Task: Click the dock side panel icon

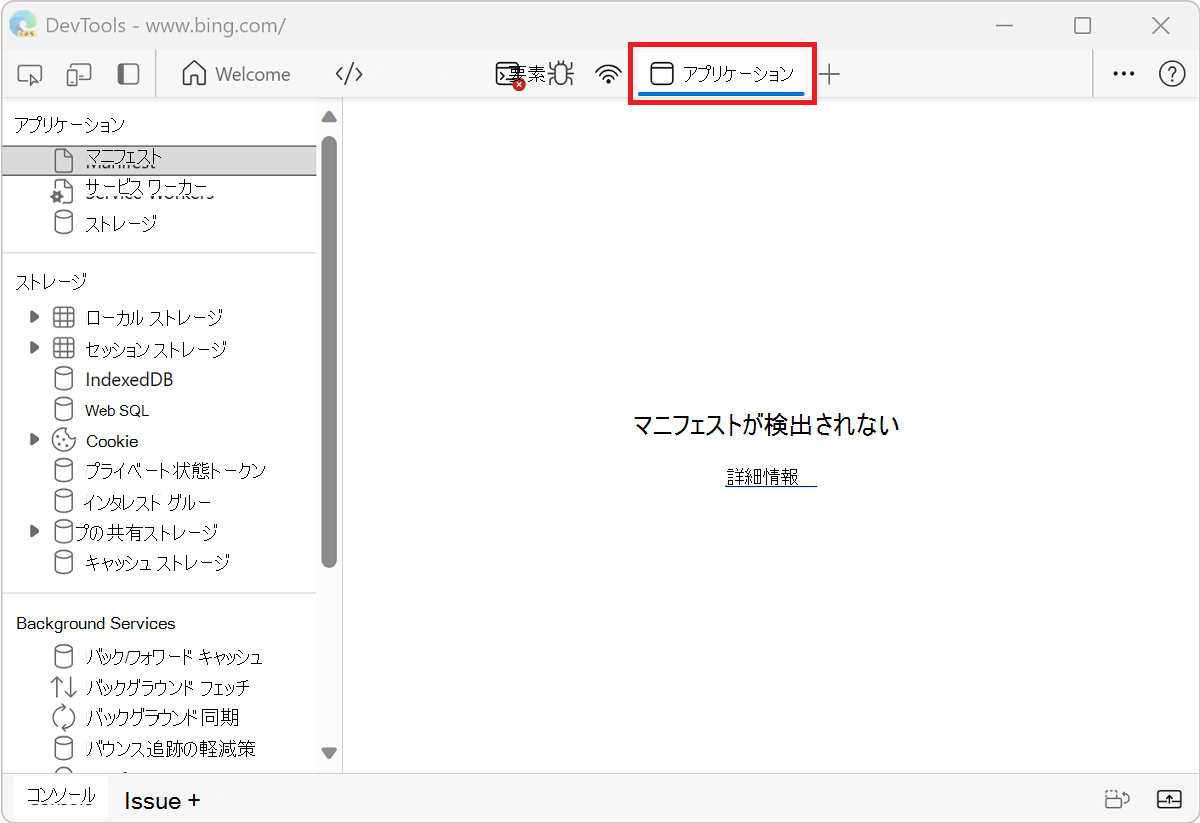Action: point(128,73)
